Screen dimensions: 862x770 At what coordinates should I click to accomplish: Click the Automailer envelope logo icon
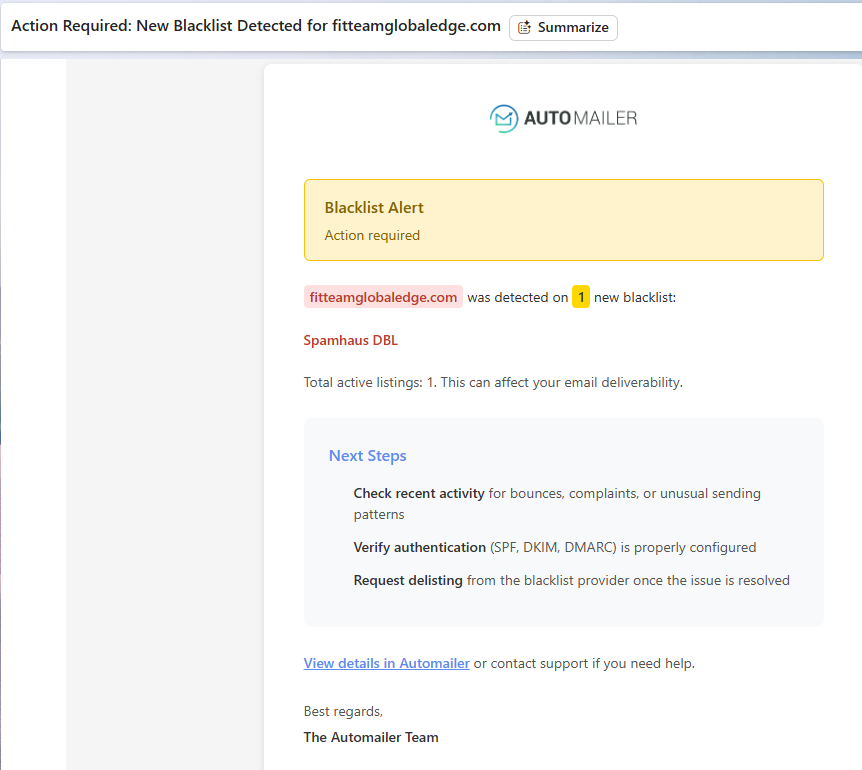[x=504, y=118]
